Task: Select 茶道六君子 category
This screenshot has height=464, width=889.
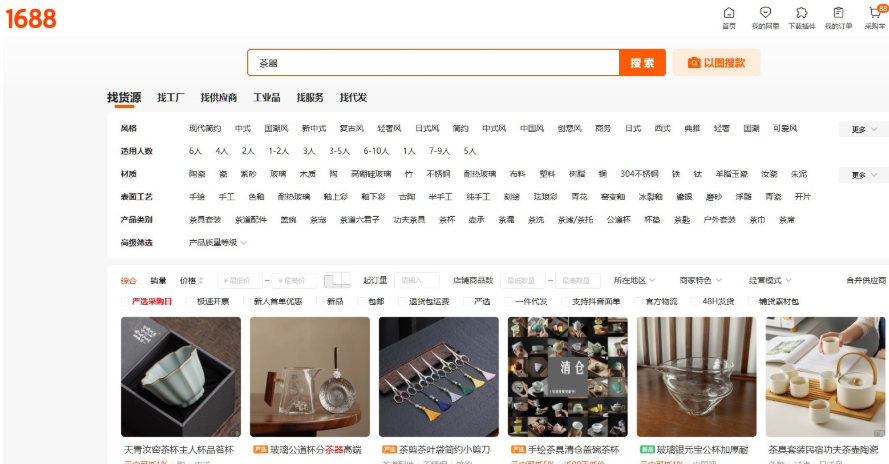Action: [359, 220]
